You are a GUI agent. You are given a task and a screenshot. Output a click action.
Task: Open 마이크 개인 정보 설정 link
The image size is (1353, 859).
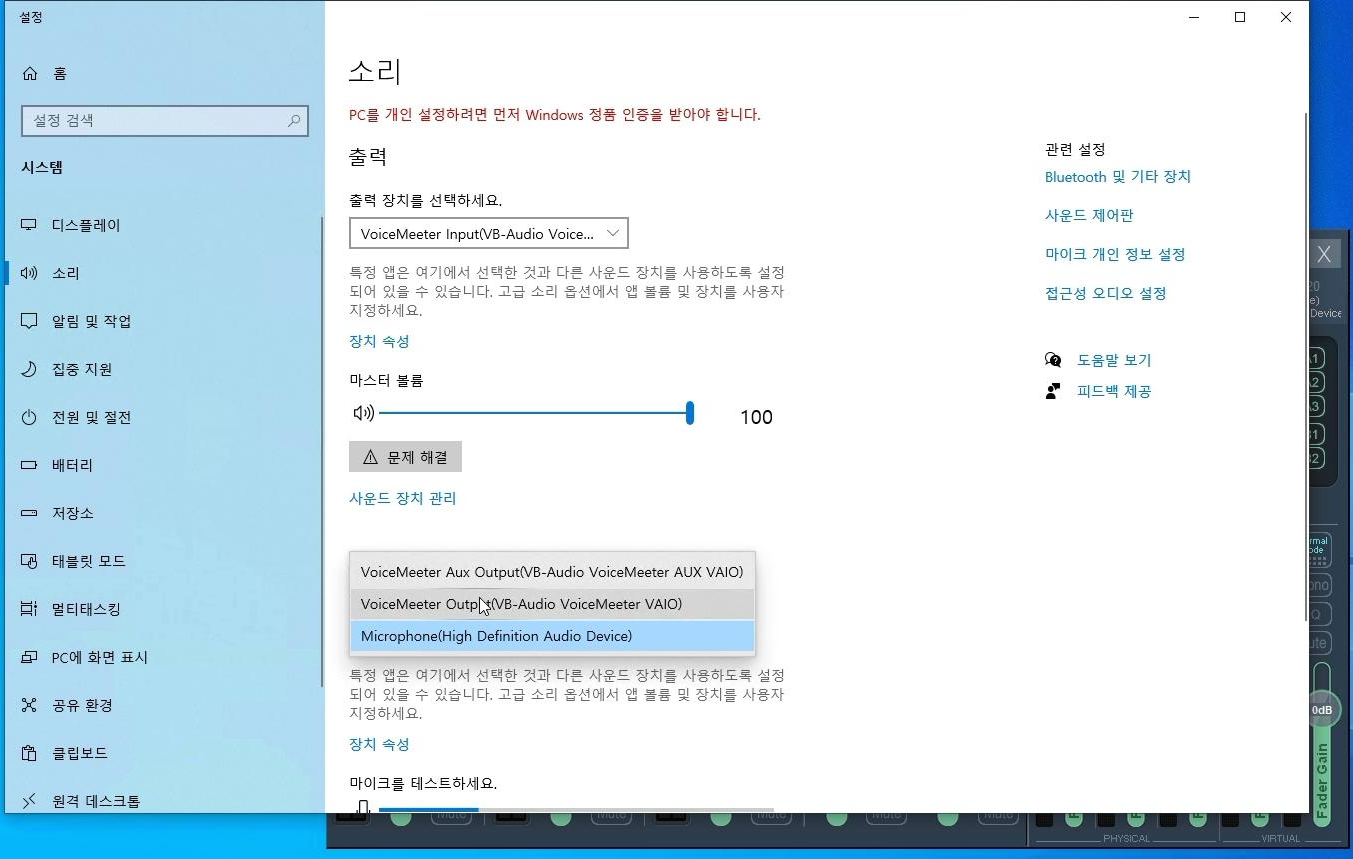pos(1115,255)
